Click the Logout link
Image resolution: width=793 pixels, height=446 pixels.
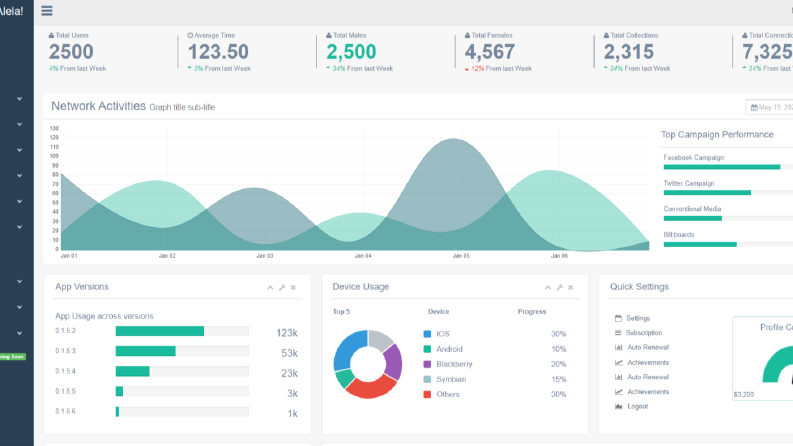coord(637,406)
